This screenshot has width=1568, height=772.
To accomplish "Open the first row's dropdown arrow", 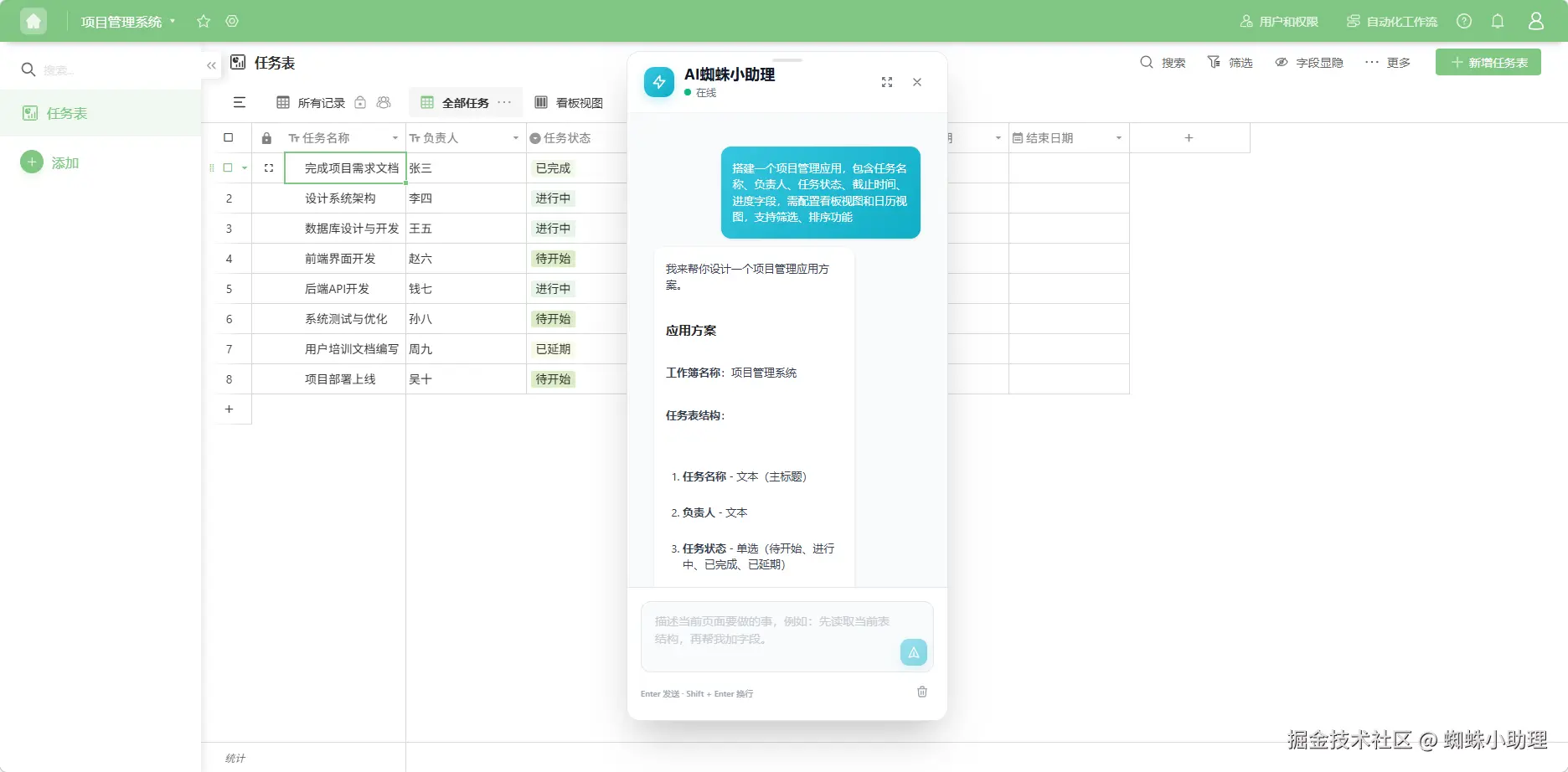I will click(x=245, y=168).
